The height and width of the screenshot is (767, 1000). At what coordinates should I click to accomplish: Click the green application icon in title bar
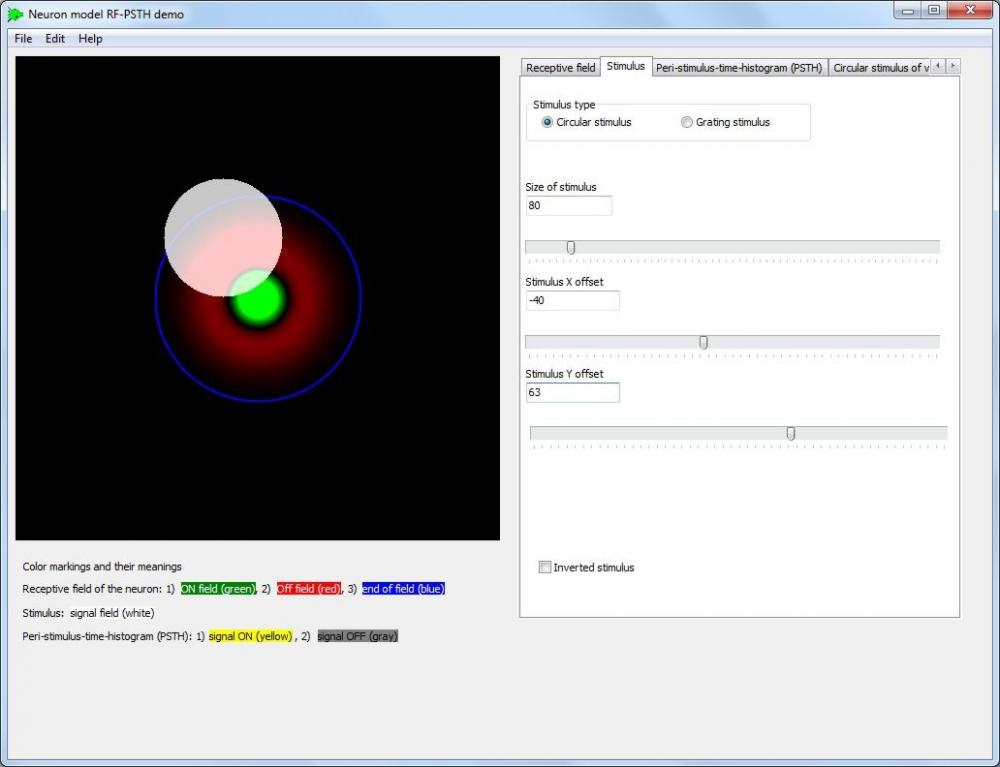point(14,14)
